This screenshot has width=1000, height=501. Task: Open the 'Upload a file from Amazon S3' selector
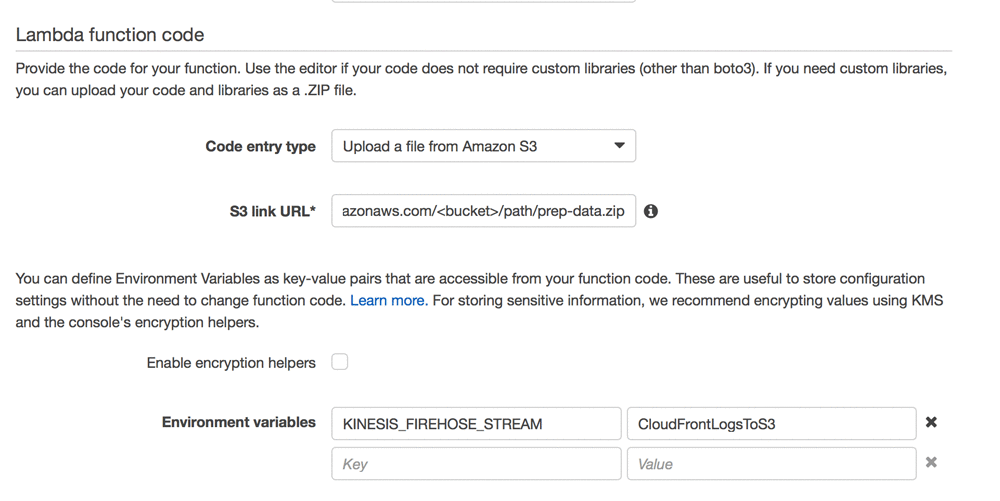click(x=483, y=146)
